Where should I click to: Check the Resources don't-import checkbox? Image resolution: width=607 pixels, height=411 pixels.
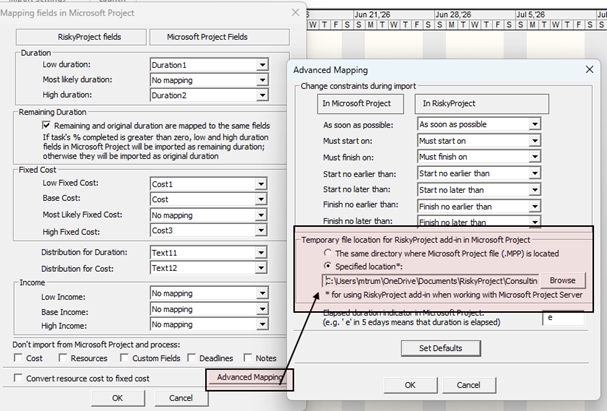[62, 358]
